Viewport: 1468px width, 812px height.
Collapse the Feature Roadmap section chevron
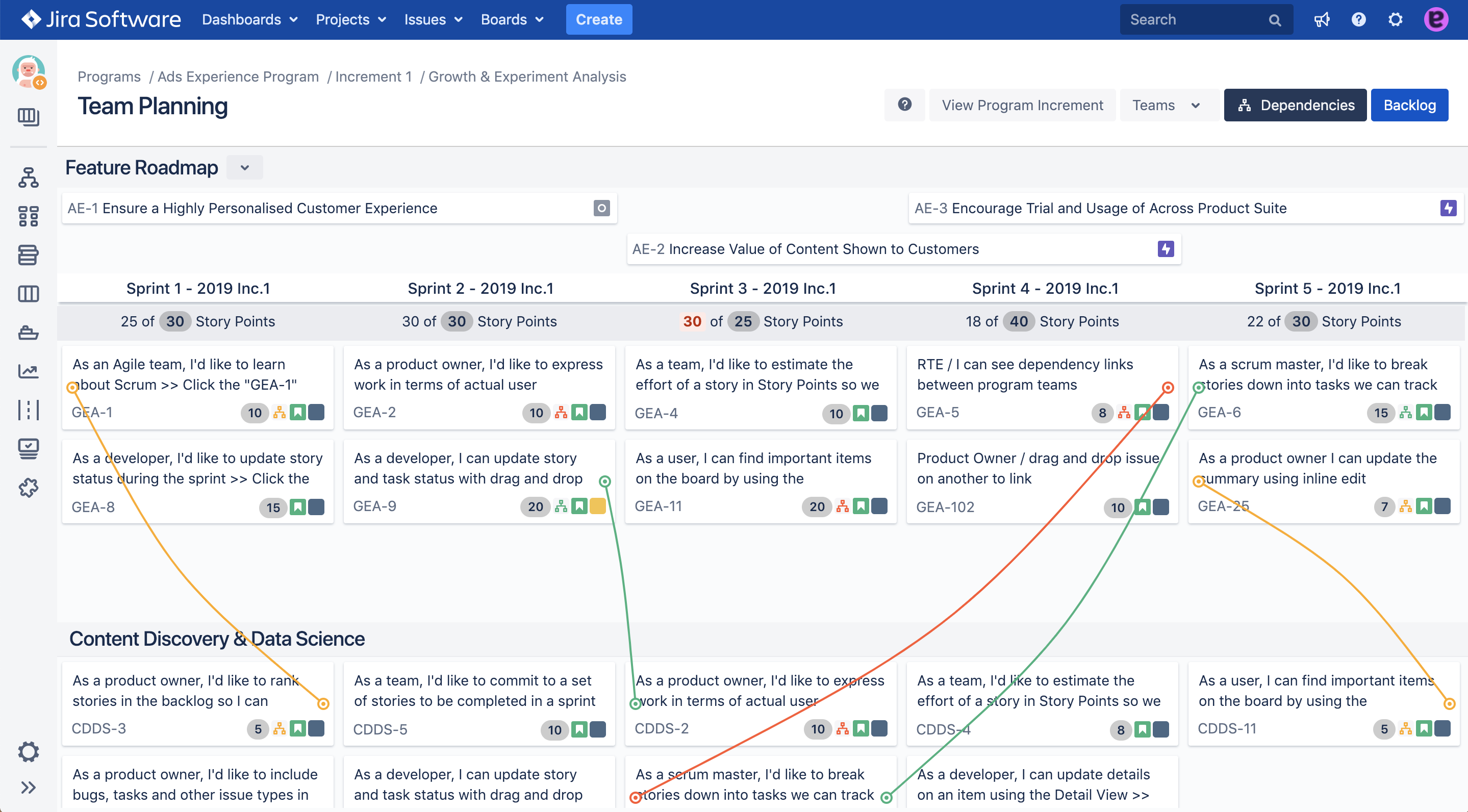pyautogui.click(x=244, y=167)
